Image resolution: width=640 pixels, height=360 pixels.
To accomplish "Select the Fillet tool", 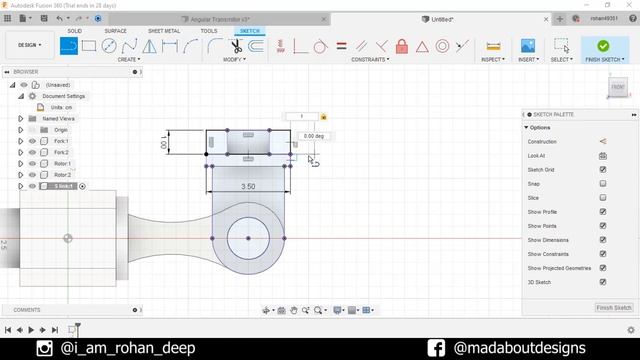I will (214, 46).
